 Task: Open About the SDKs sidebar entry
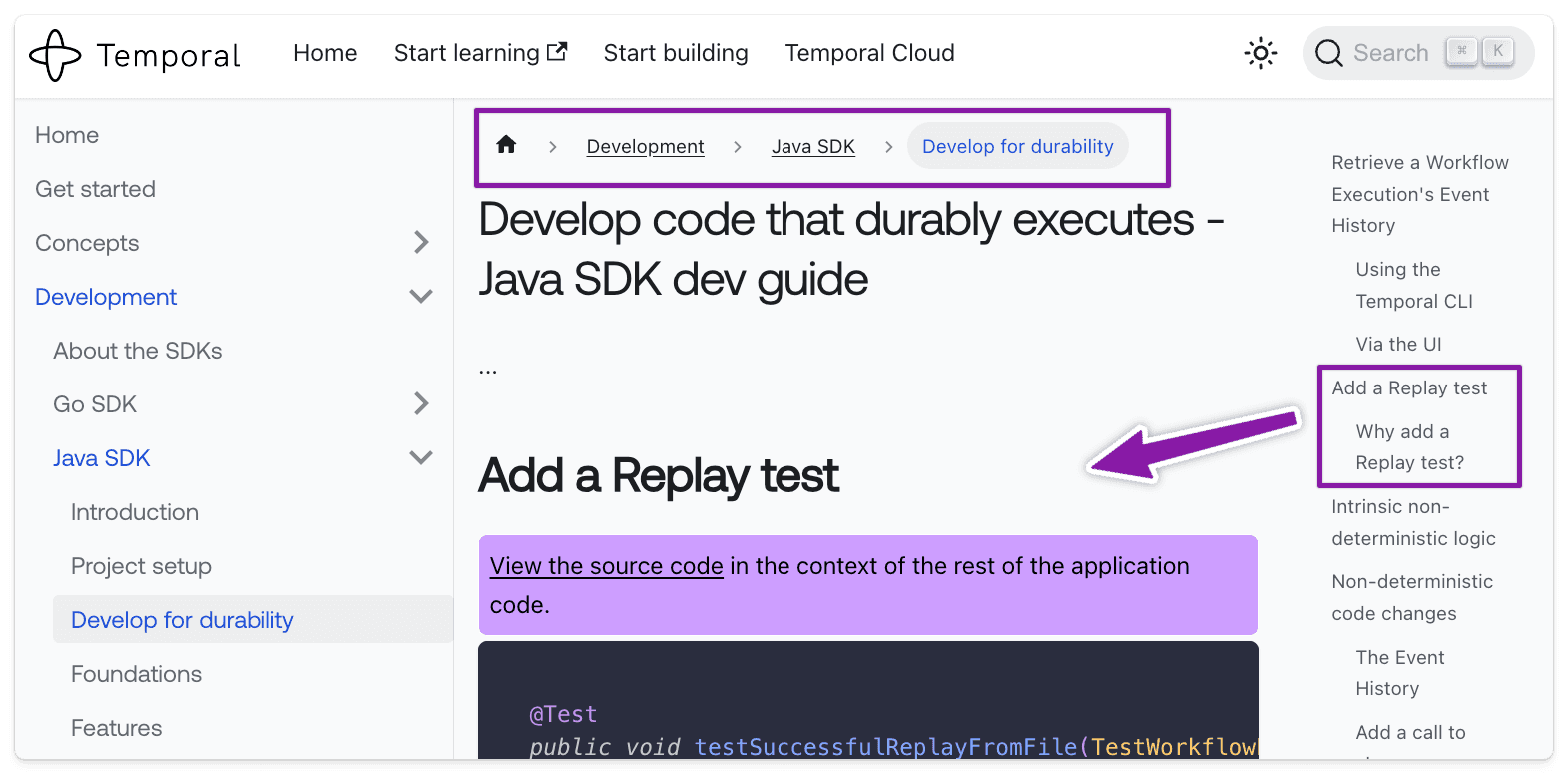pyautogui.click(x=138, y=351)
